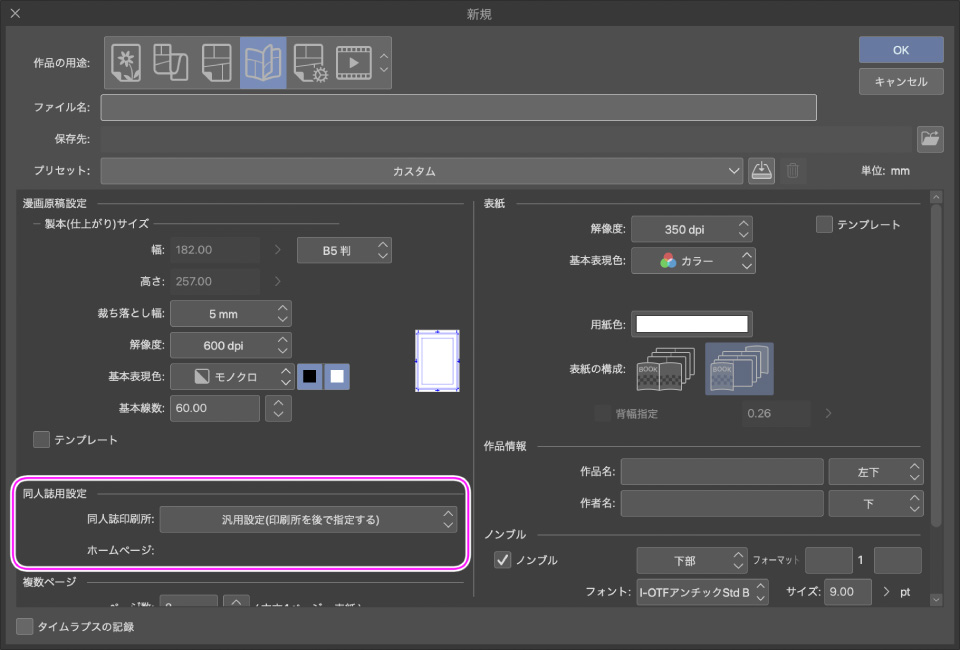960x650 pixels.
Task: Select the left cover structure book icon
Action: coord(659,369)
